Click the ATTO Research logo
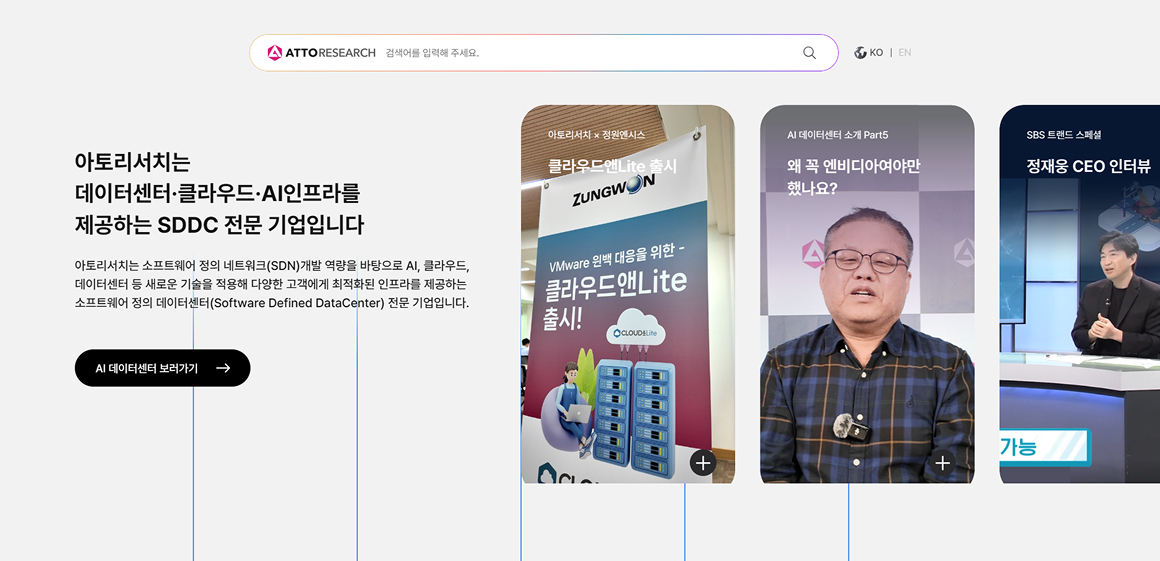This screenshot has width=1160, height=561. (x=321, y=53)
